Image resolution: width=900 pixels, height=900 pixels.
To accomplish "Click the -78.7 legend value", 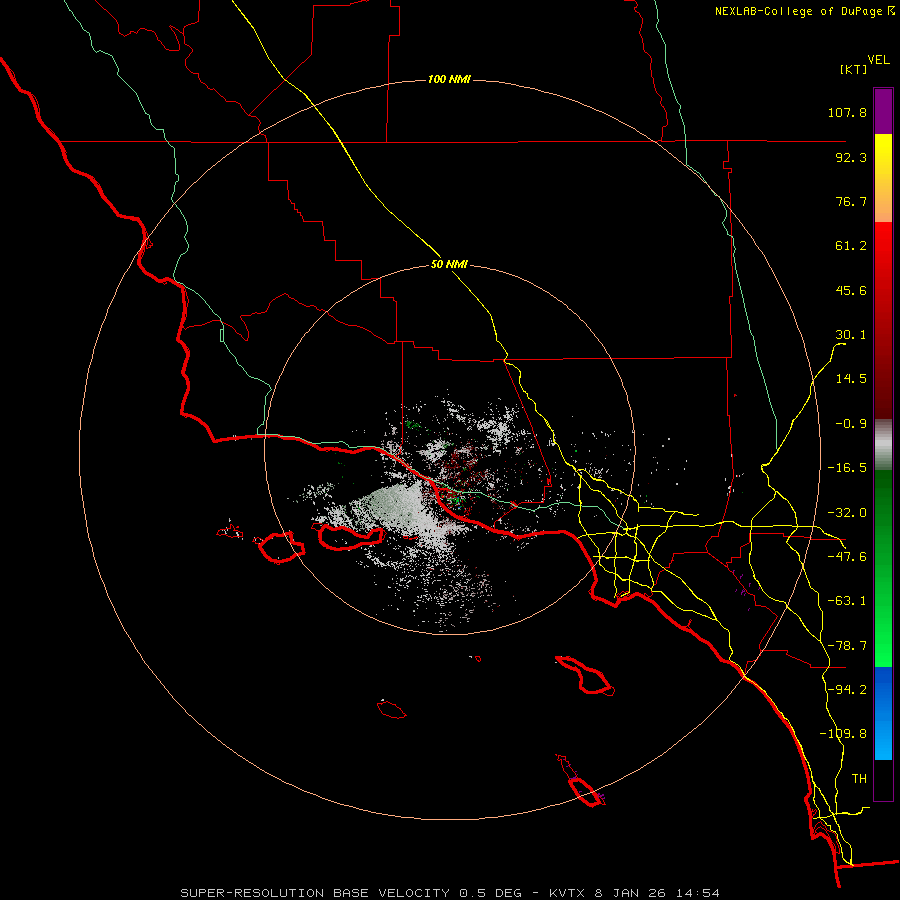I will pos(847,646).
